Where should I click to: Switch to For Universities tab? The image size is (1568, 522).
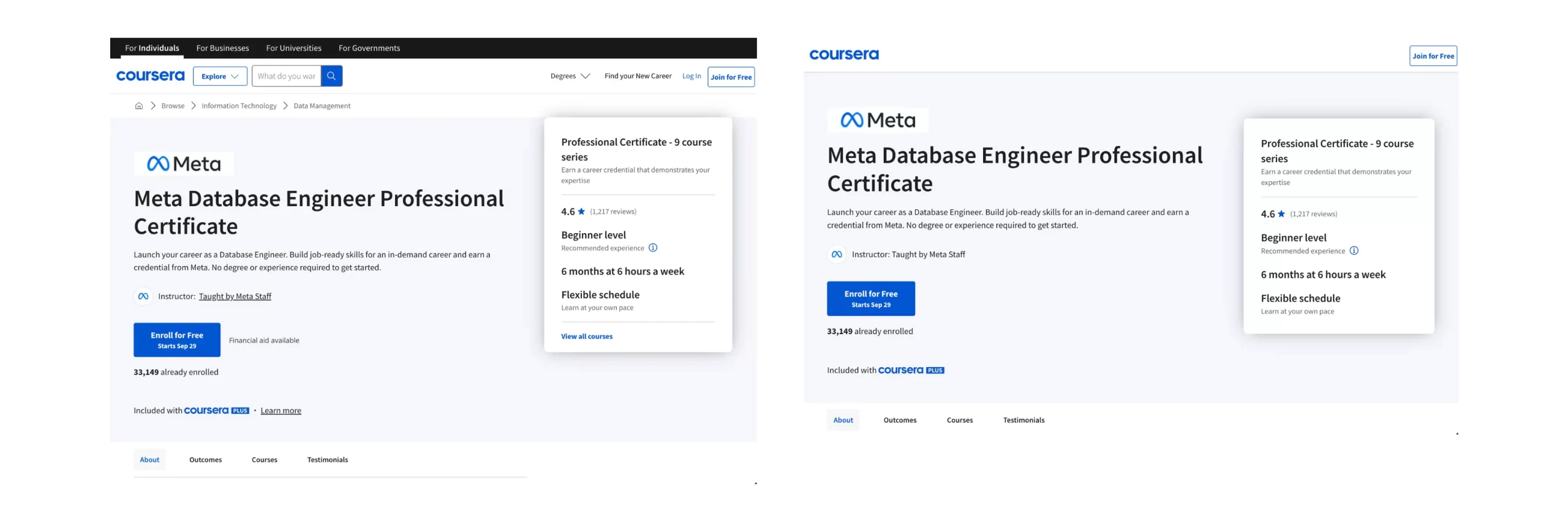click(x=293, y=48)
